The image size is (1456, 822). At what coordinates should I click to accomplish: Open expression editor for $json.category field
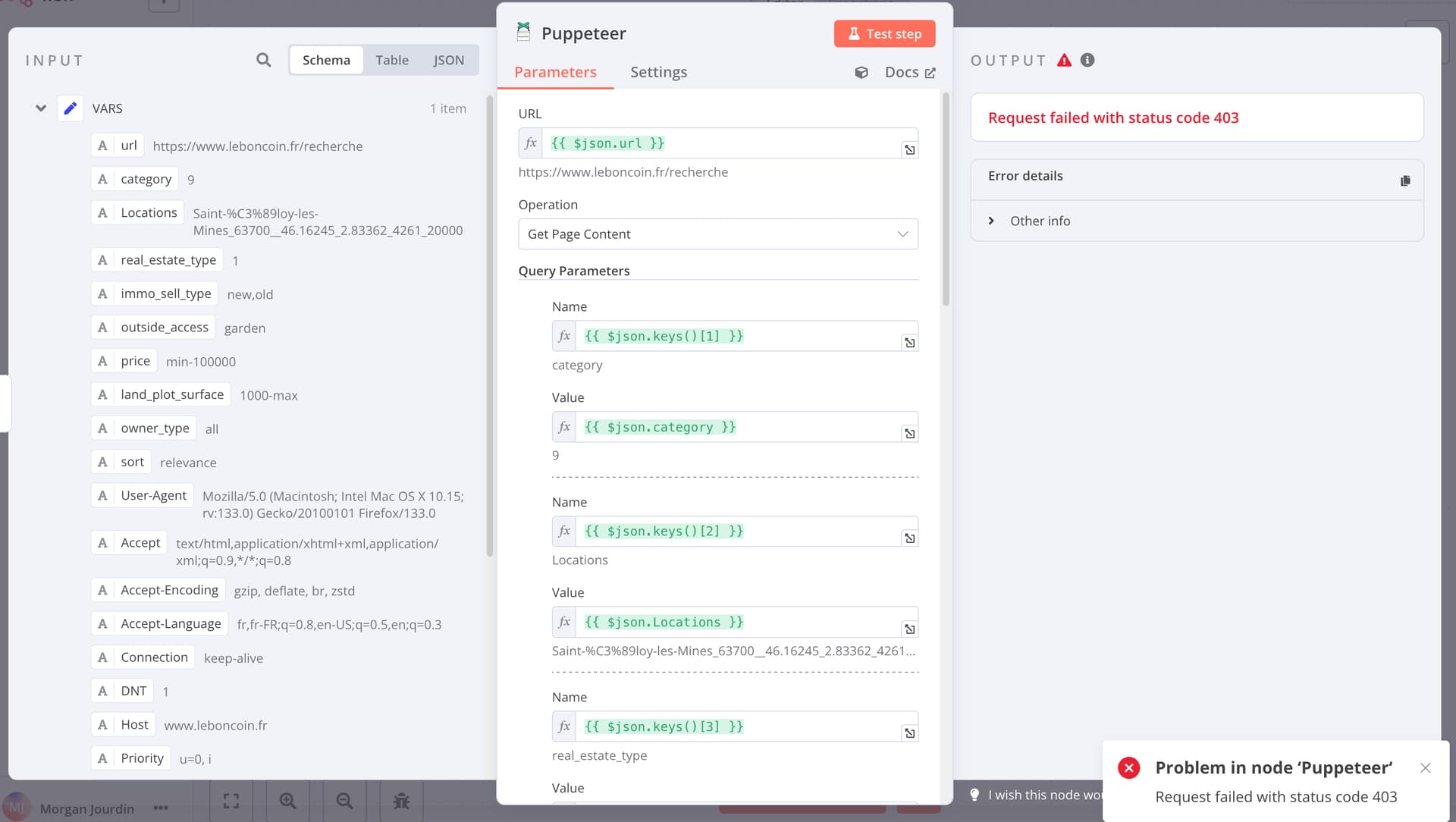tap(909, 434)
